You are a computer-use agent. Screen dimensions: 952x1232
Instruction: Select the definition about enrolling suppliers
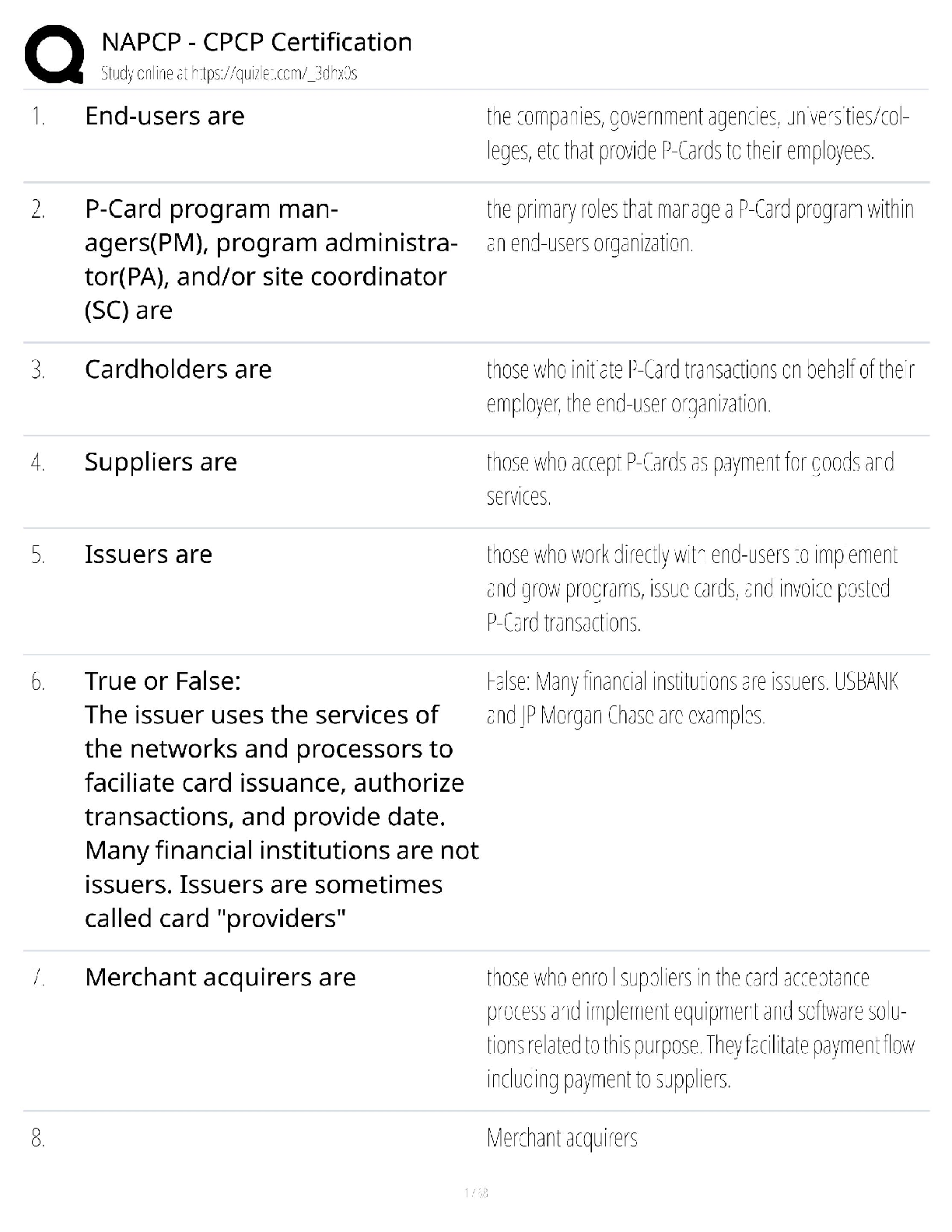(x=699, y=1028)
